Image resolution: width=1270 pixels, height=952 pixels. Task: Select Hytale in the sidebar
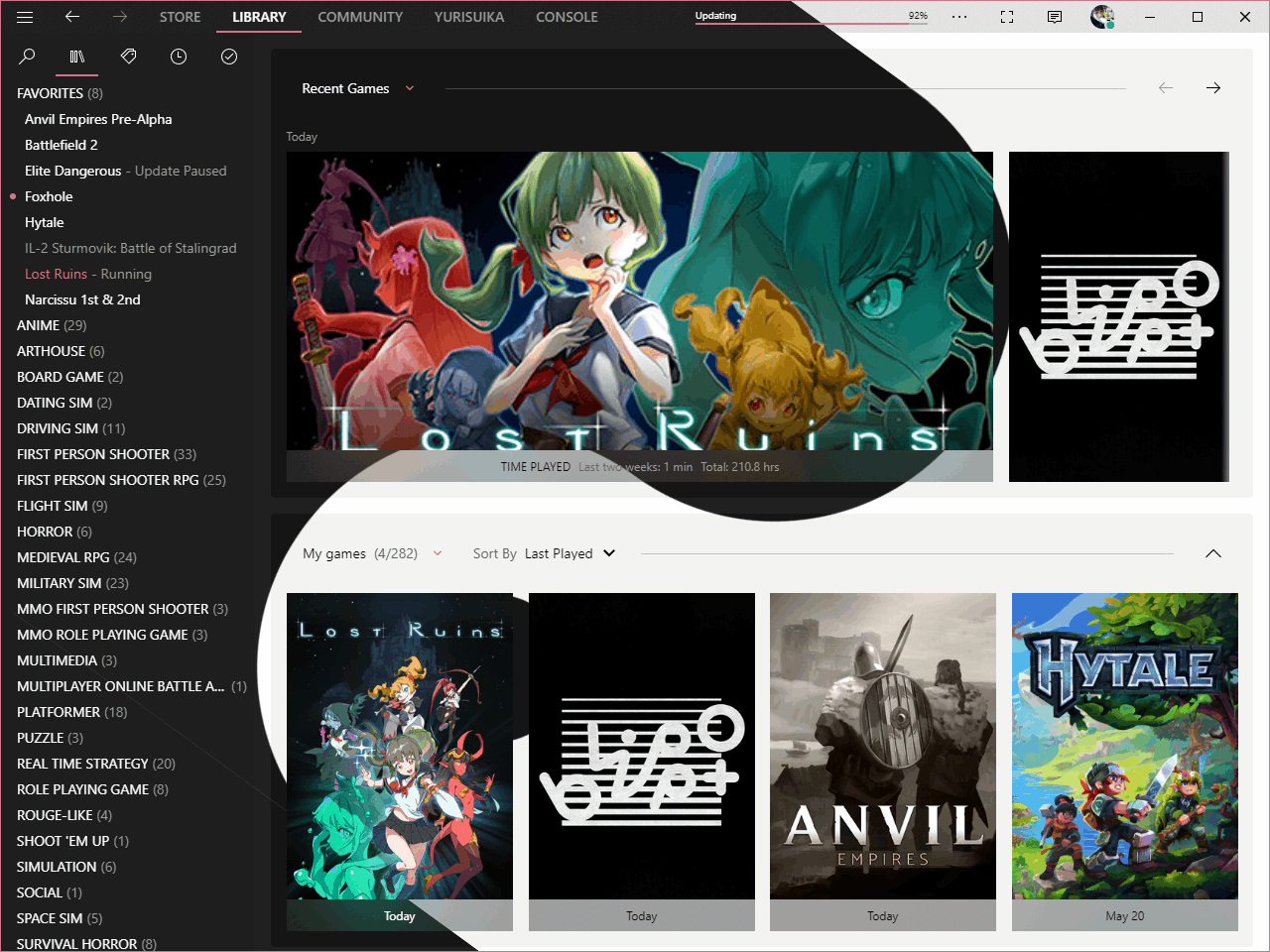tap(45, 222)
